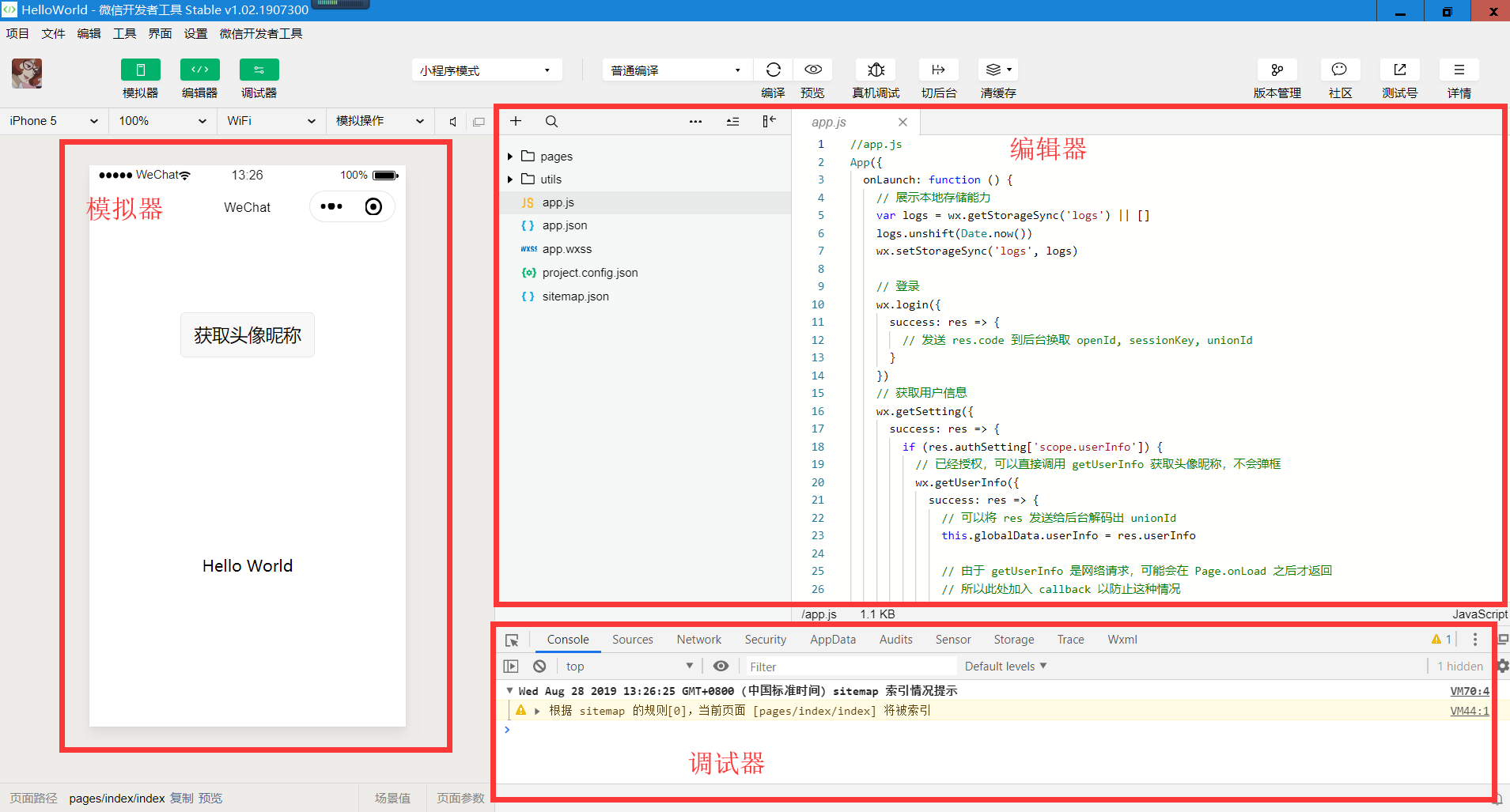Toggle the 模拟器 simulator panel button
Screen dimensions: 1510x812
[x=141, y=70]
